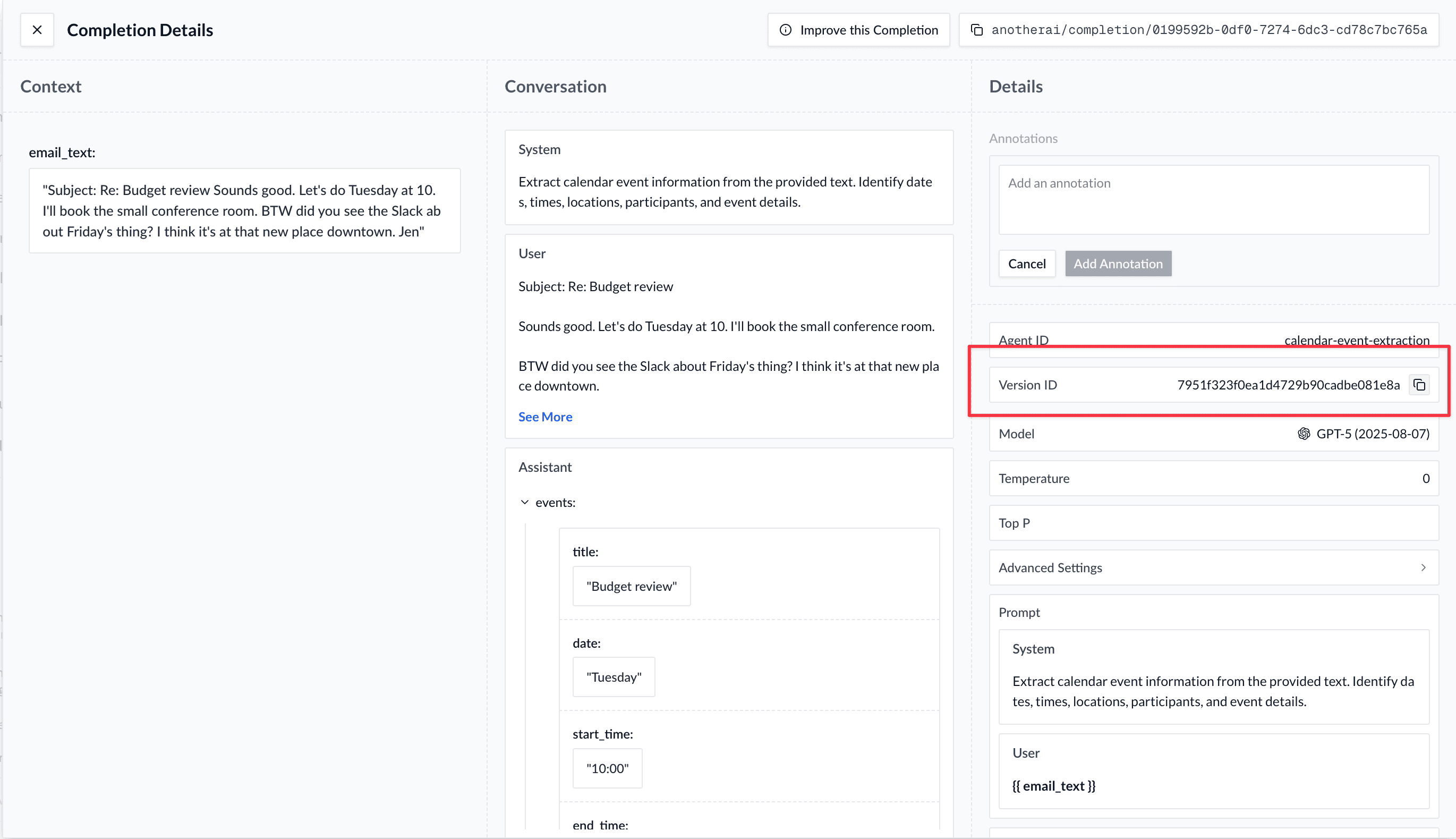Screen dimensions: 1456x839
Task: Click the Temperature value showing 0
Action: [x=1426, y=478]
